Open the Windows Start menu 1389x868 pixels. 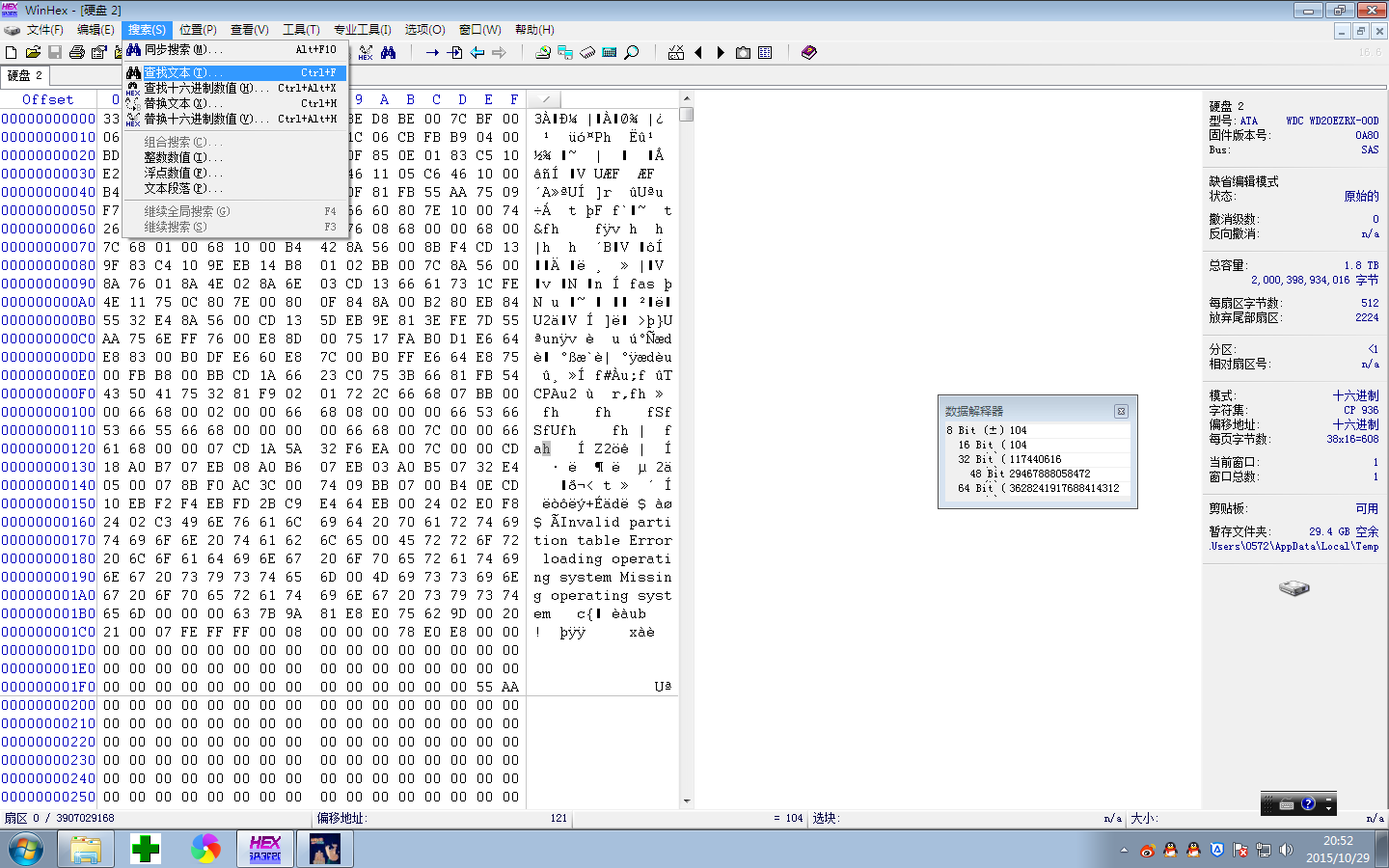tap(26, 849)
